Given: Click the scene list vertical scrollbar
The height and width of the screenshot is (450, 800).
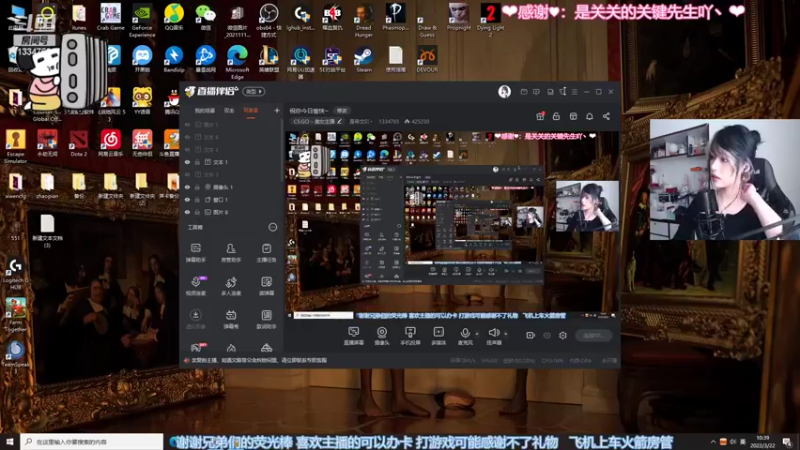Looking at the screenshot, I should pos(282,151).
